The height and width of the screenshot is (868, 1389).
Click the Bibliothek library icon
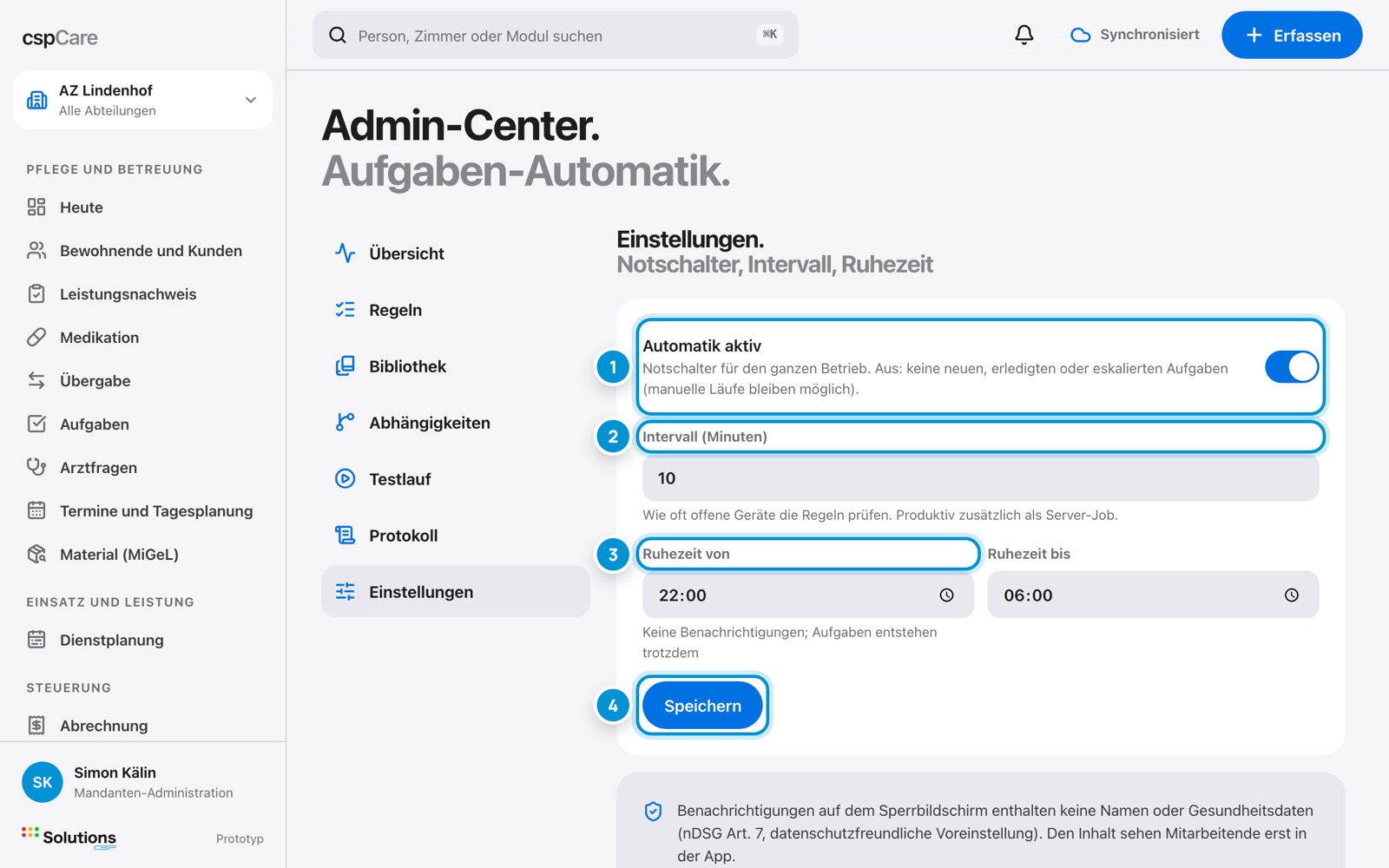(346, 366)
